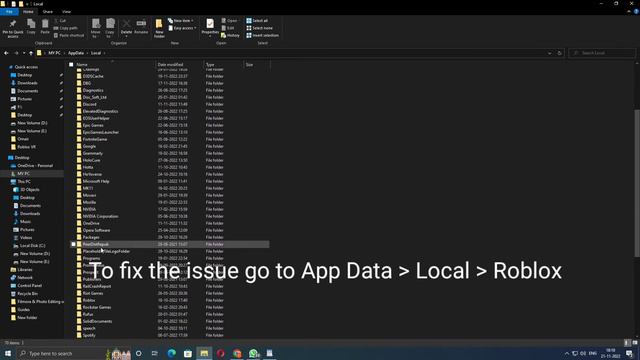Screen dimensions: 640x360
Task: Click the Windows Start button
Action: tap(8, 353)
